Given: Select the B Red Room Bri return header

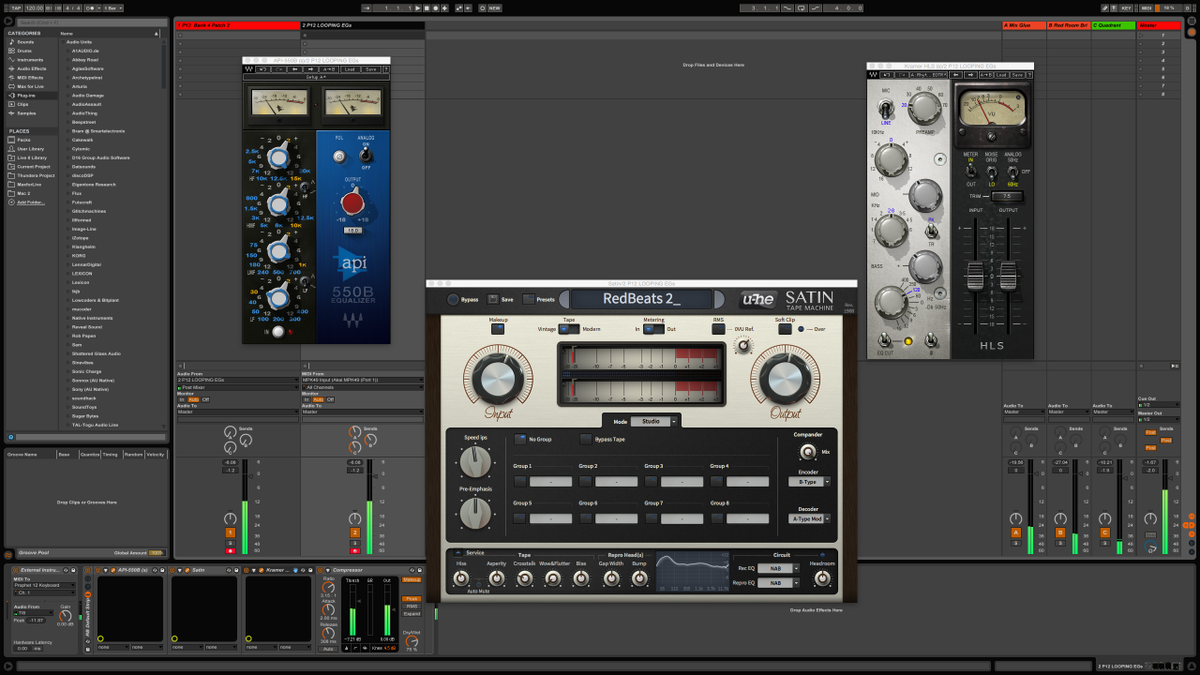Looking at the screenshot, I should pos(1068,25).
